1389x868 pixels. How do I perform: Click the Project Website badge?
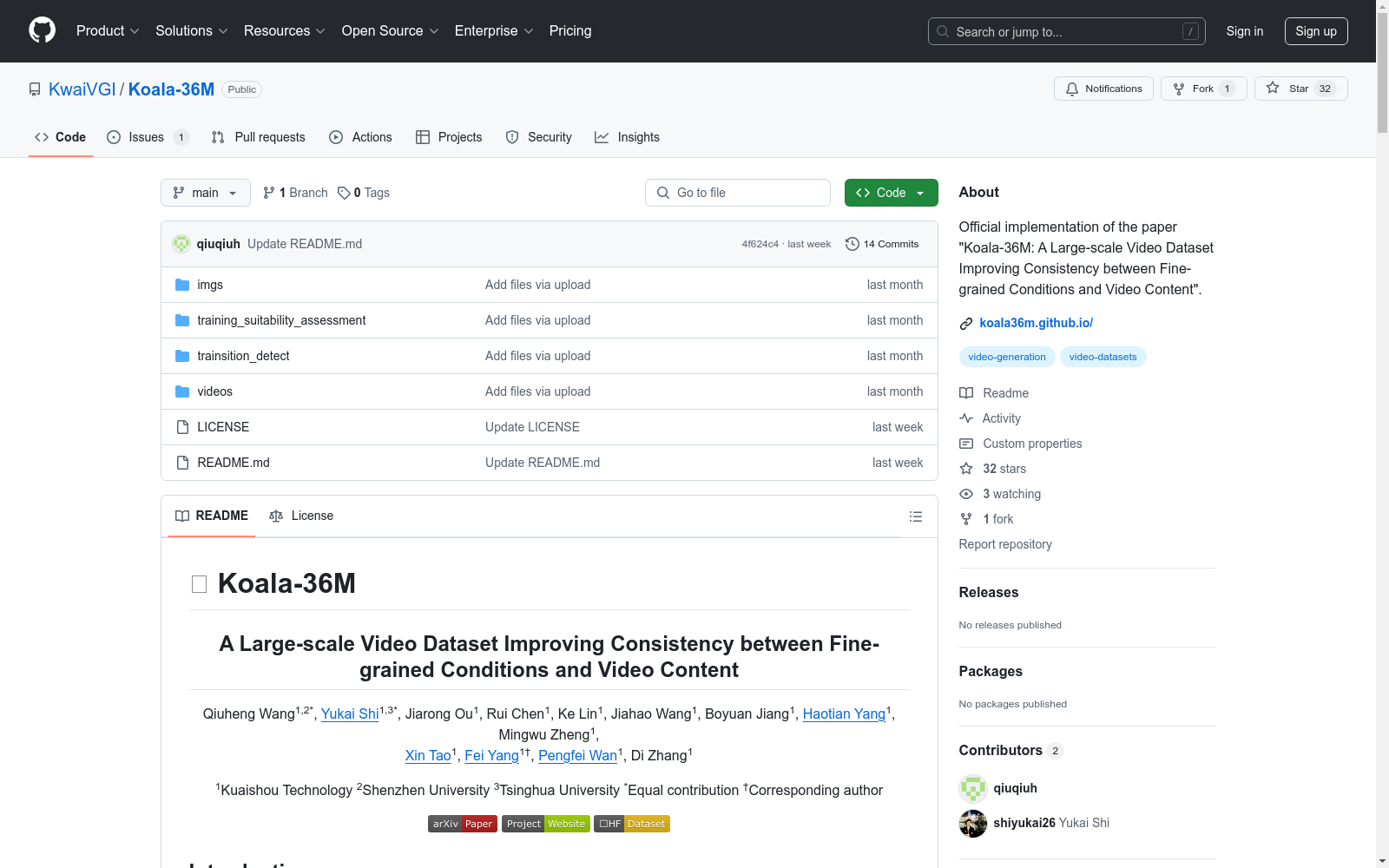tap(546, 824)
